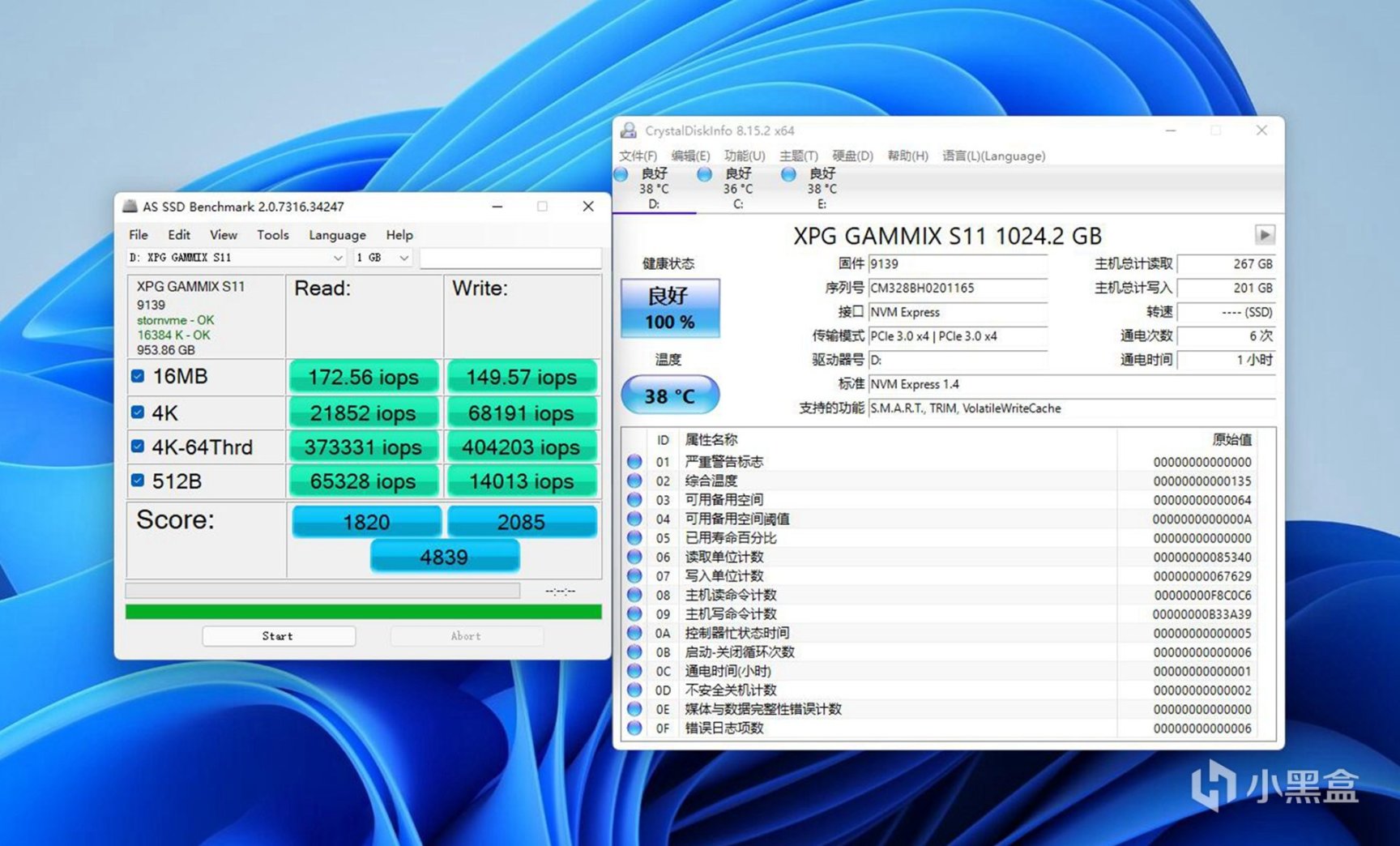This screenshot has width=1400, height=846.
Task: Open the drive selector showing D: XPG GAMMIX S11
Action: point(237,258)
